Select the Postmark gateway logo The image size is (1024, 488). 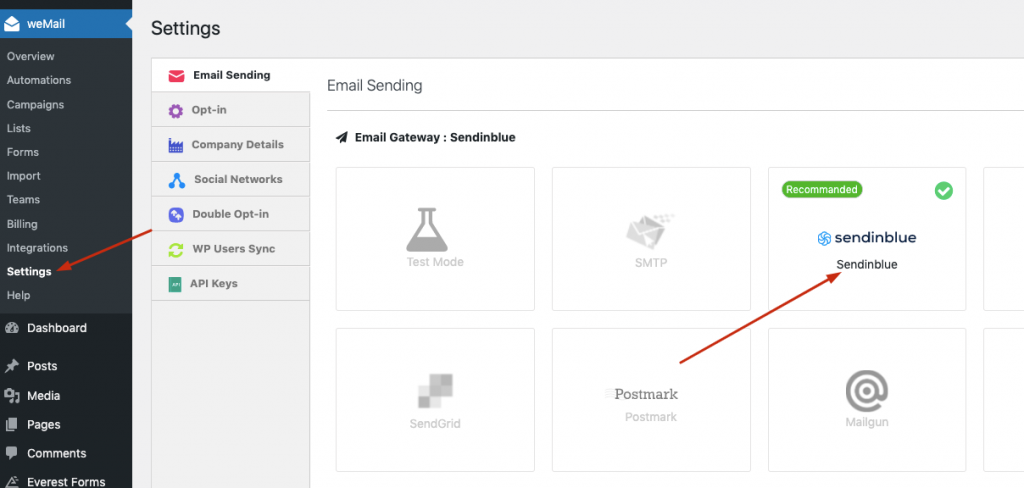pos(641,394)
